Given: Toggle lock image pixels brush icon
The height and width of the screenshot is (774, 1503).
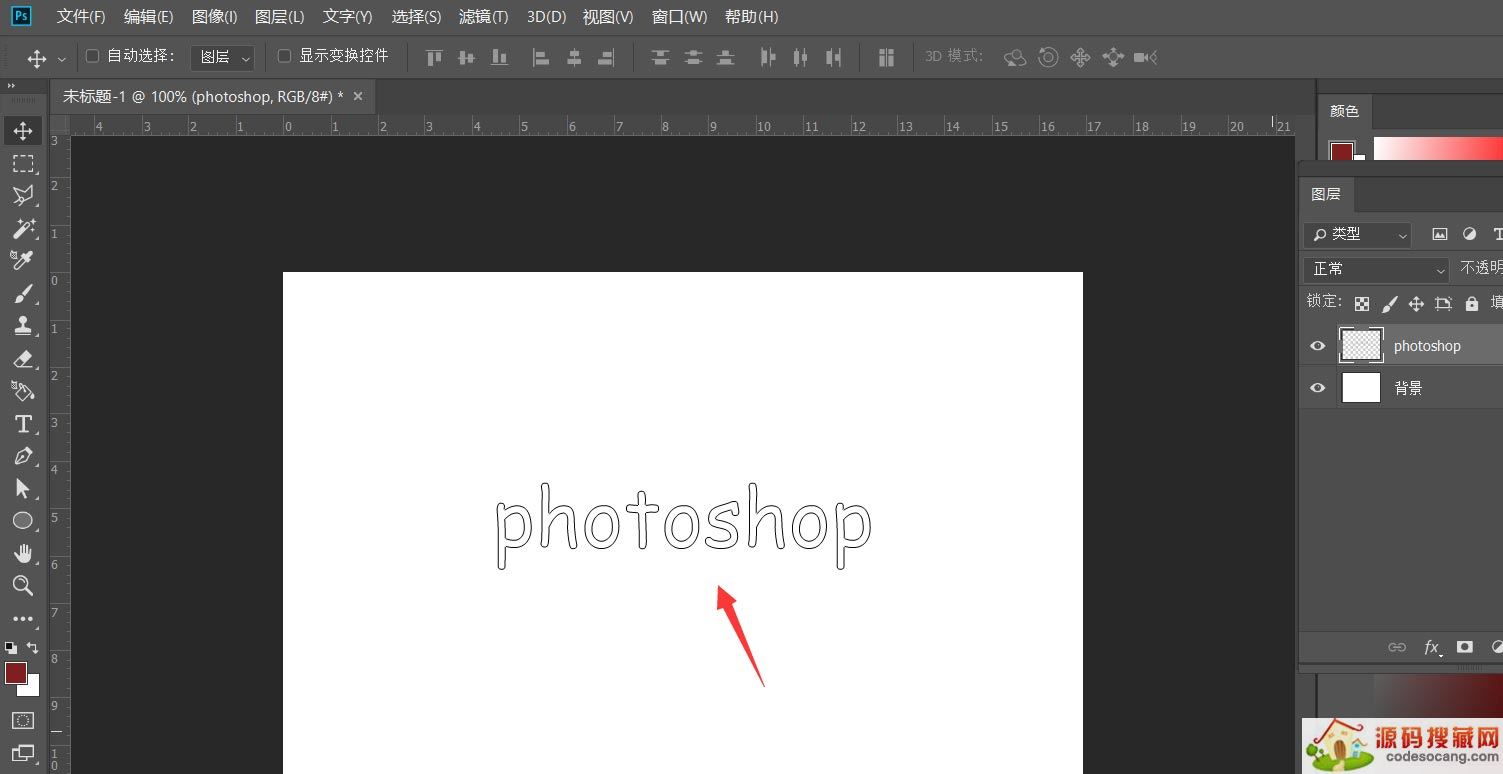Looking at the screenshot, I should coord(1389,303).
